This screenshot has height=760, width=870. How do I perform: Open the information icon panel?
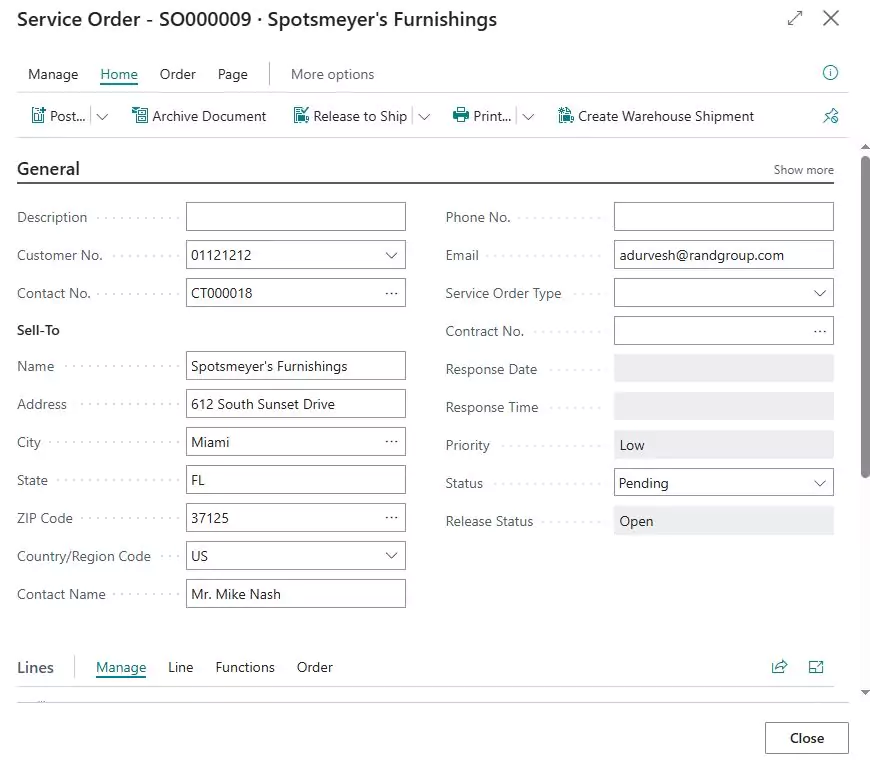coord(830,73)
